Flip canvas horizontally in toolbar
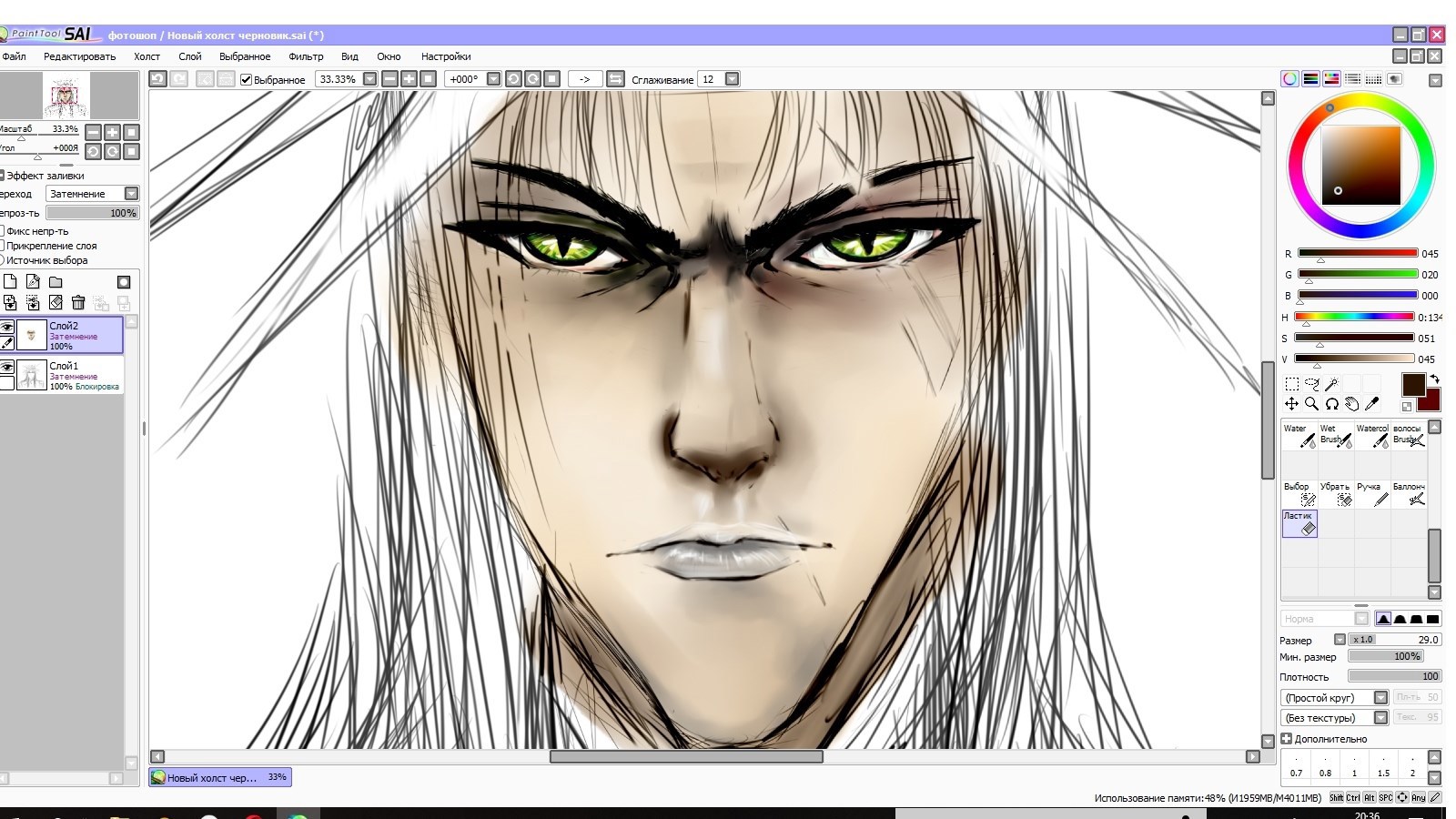The height and width of the screenshot is (819, 1456). 616,79
